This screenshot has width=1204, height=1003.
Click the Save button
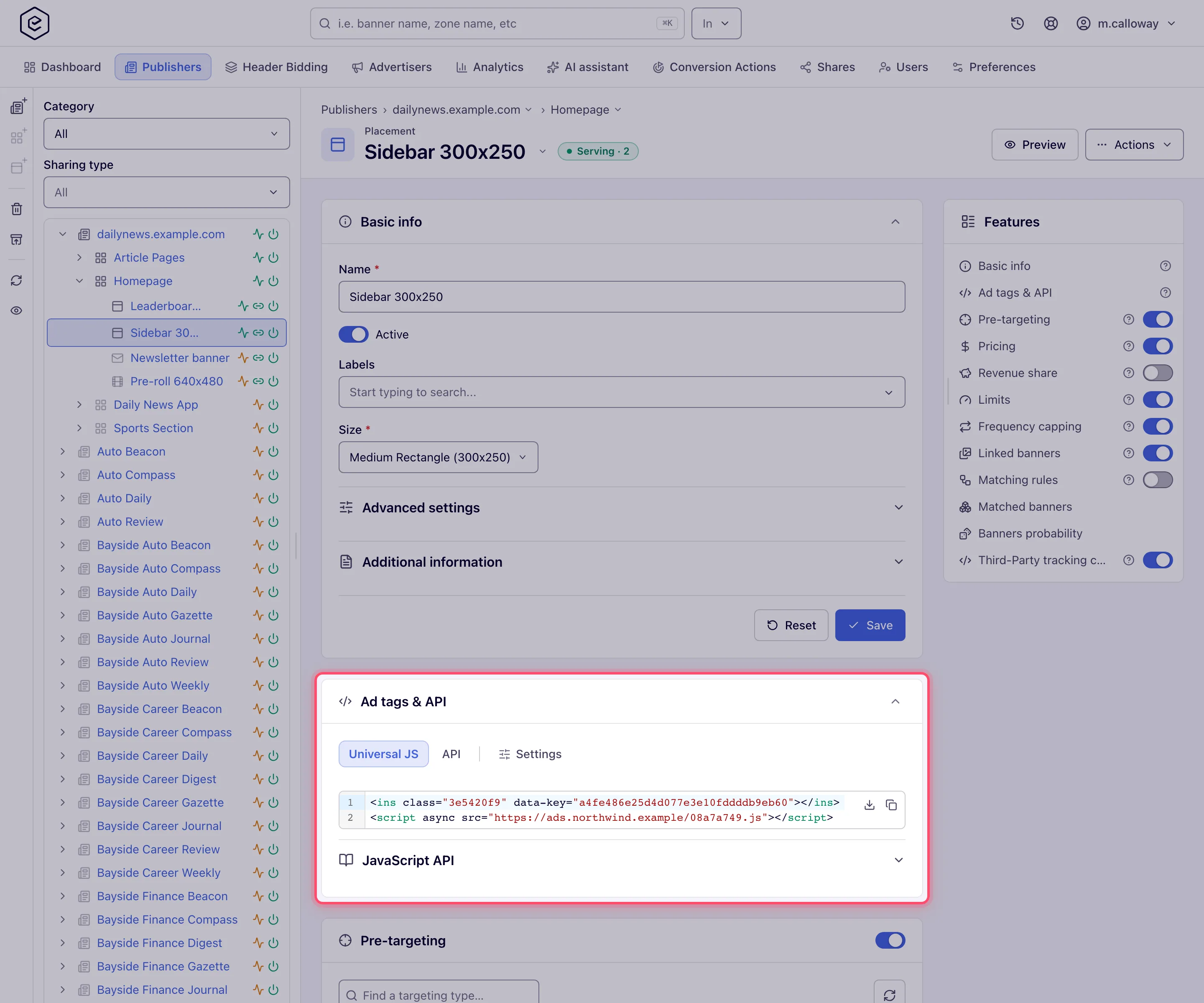(x=870, y=625)
